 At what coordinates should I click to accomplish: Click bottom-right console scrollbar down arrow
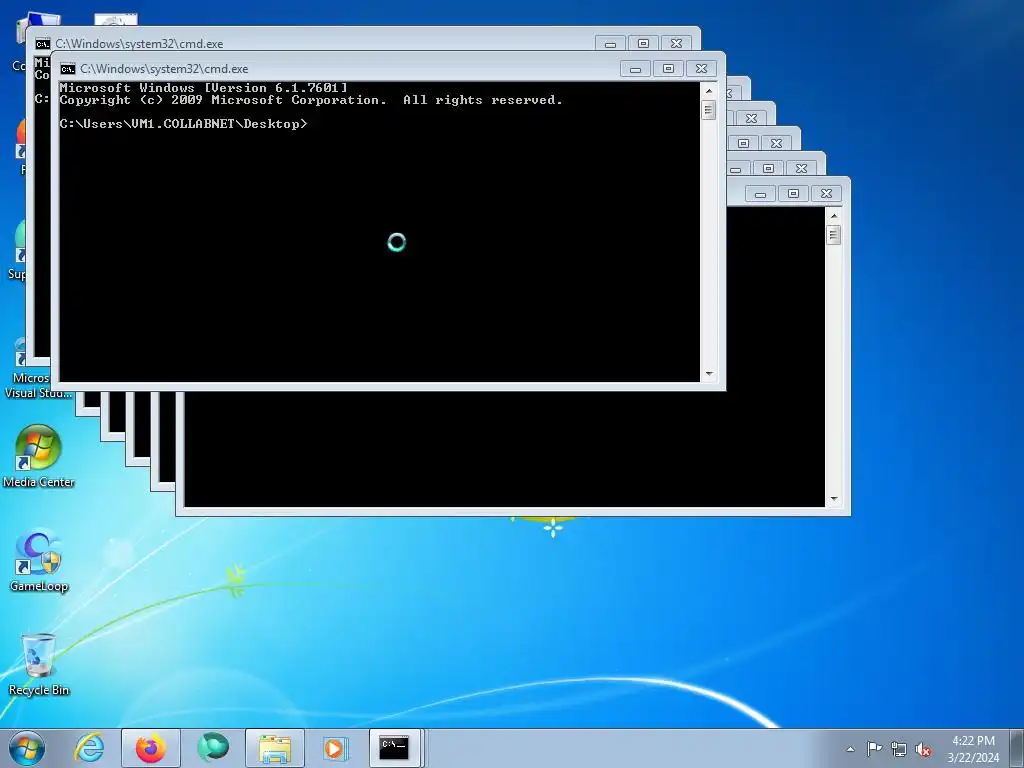click(x=834, y=499)
